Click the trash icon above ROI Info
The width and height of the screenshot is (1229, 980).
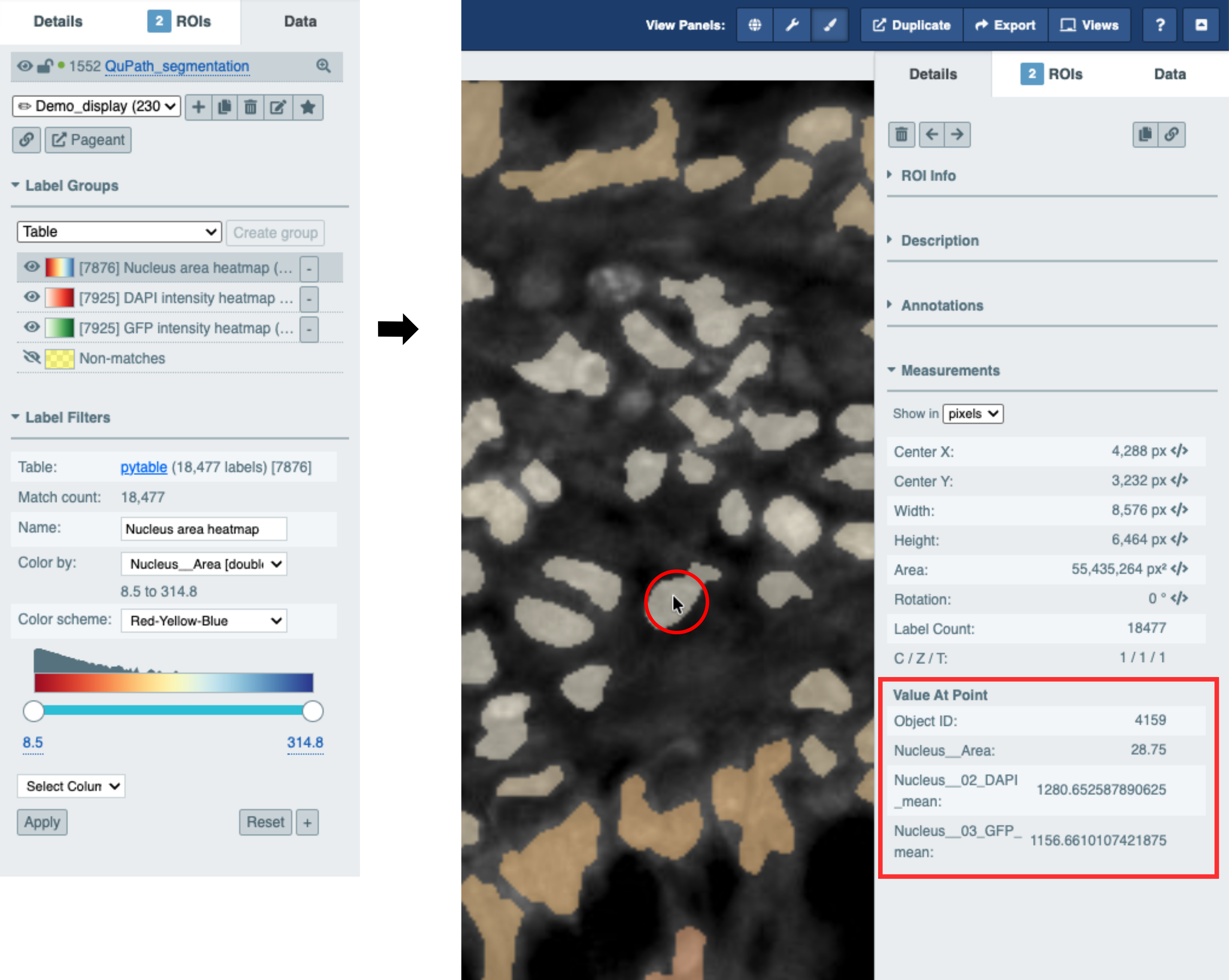tap(901, 134)
